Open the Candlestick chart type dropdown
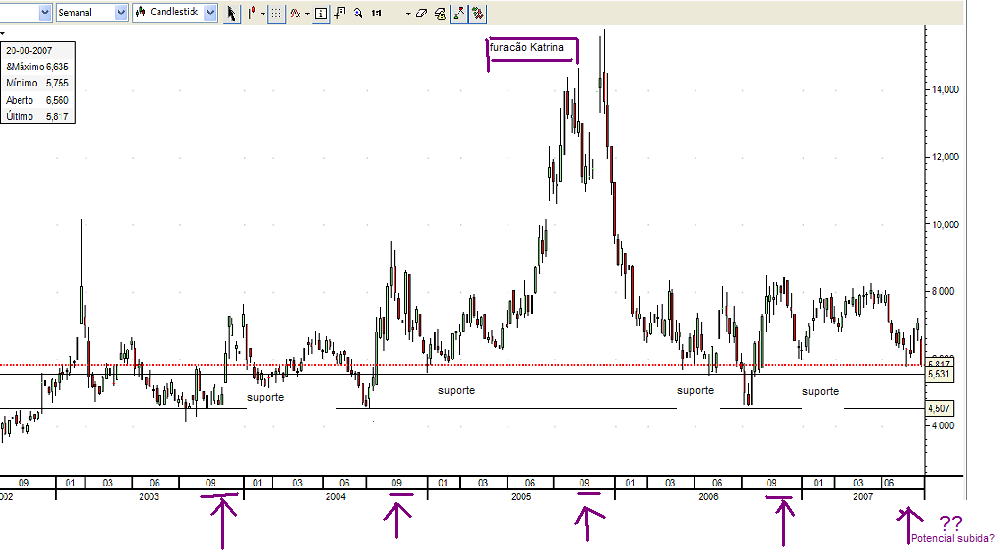 tap(210, 12)
